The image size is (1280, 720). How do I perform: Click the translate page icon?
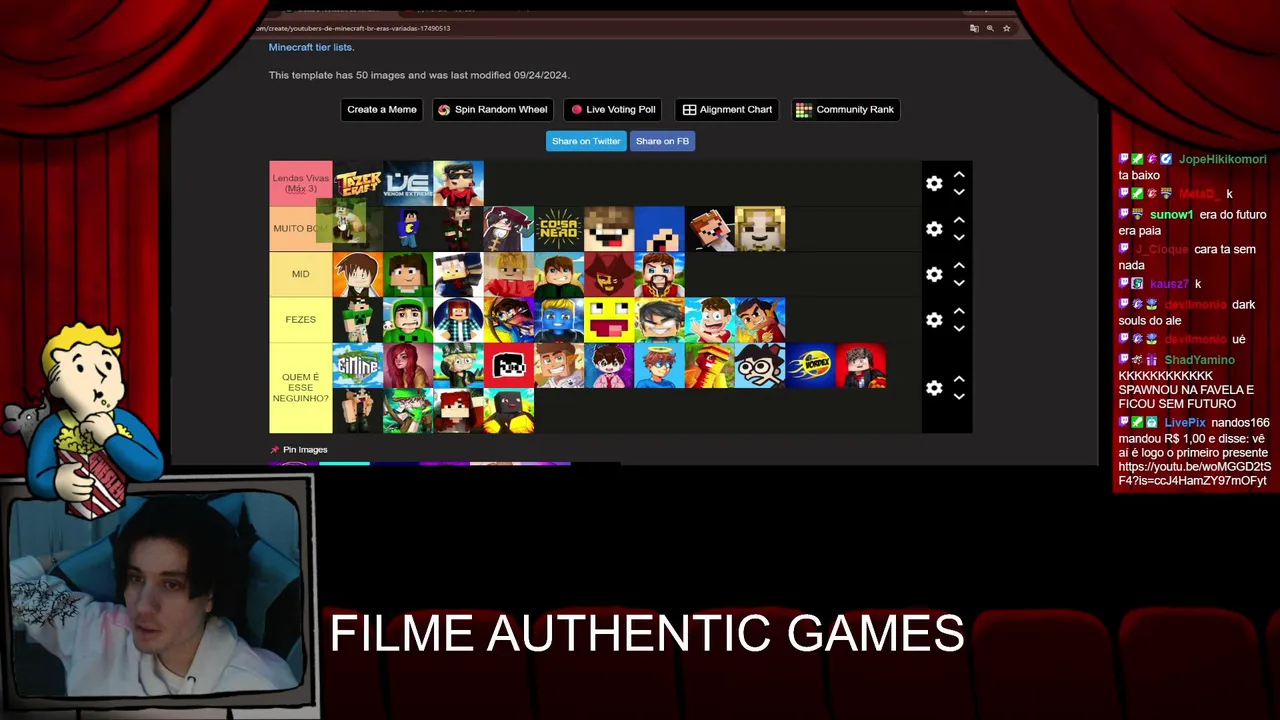click(974, 28)
